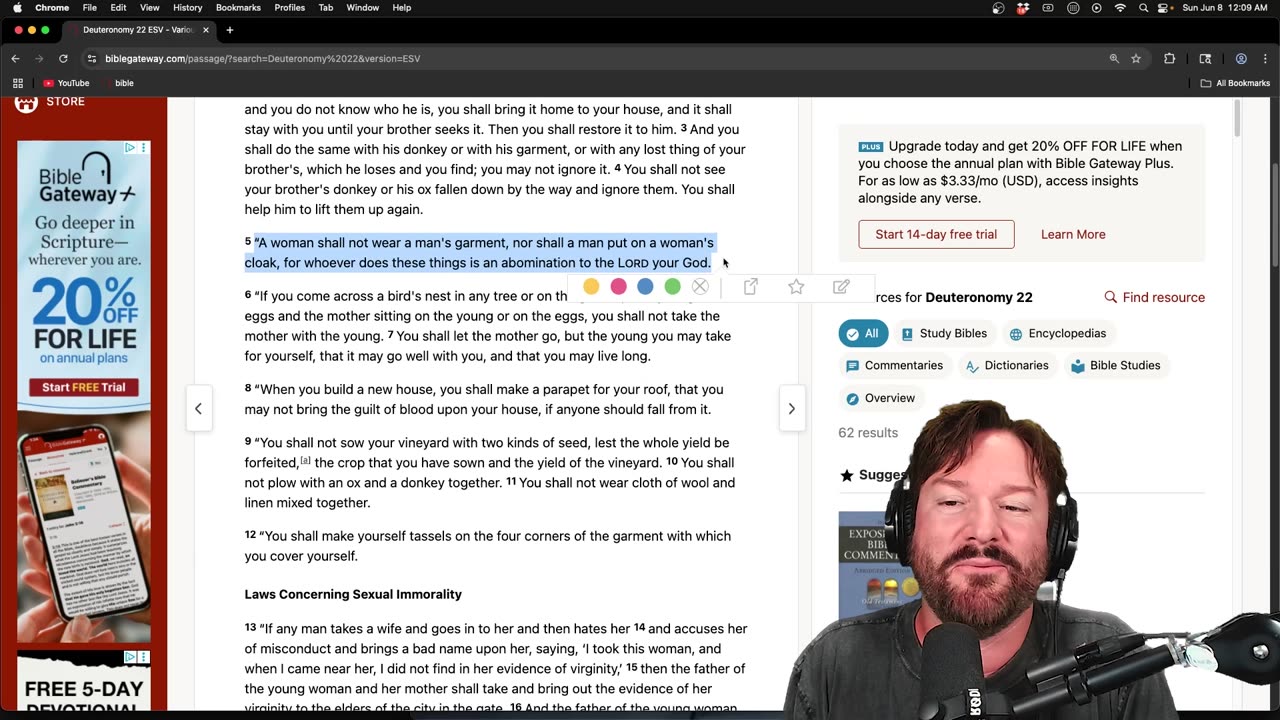The width and height of the screenshot is (1280, 720).
Task: Open the Chrome three-dot menu
Action: [1265, 59]
